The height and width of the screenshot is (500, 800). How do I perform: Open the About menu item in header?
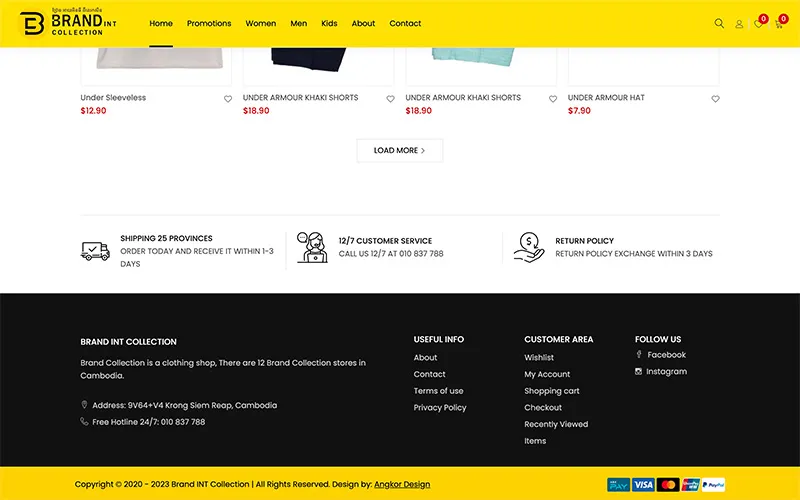363,23
